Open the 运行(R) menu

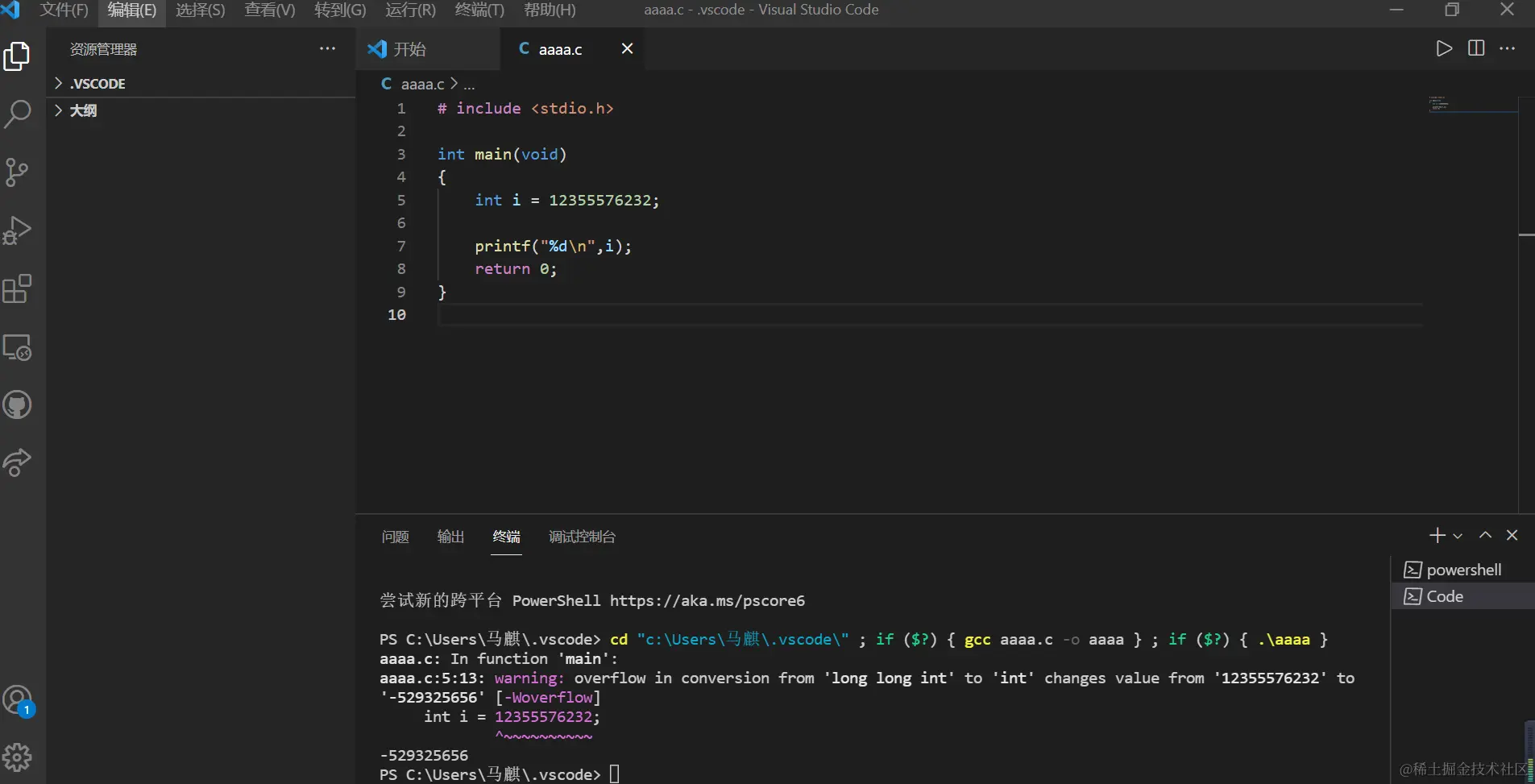click(x=410, y=10)
